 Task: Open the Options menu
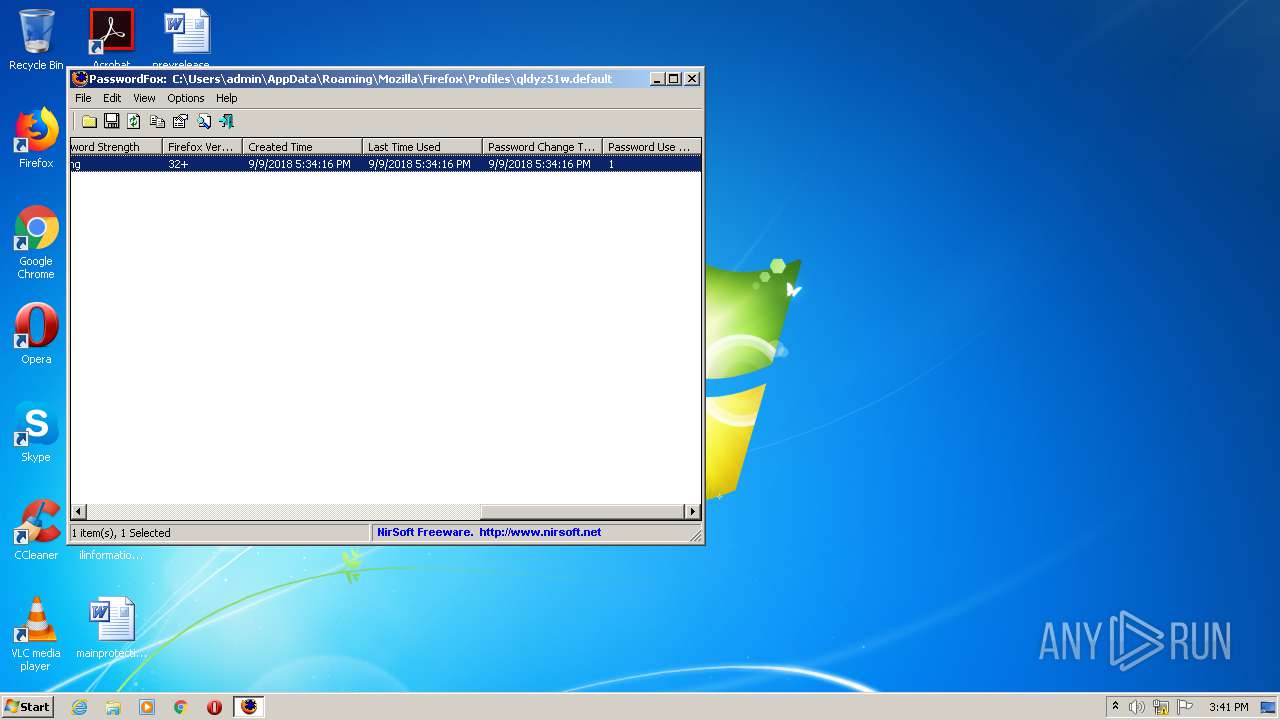point(186,98)
